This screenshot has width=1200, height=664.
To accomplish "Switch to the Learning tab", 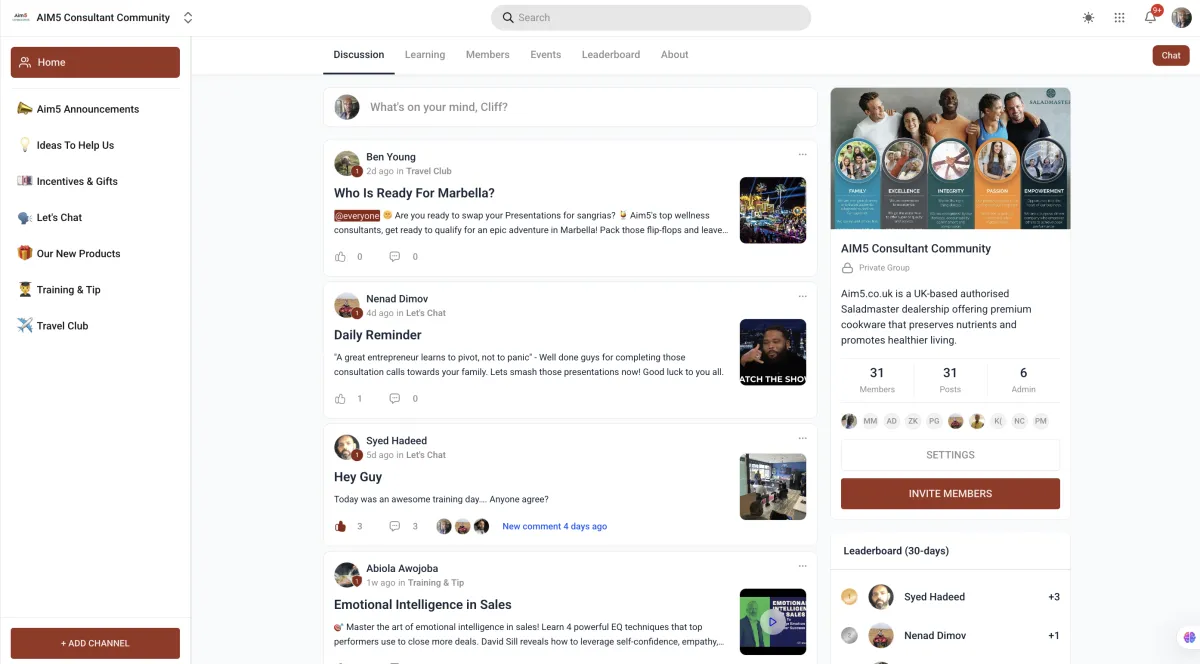I will [x=425, y=54].
